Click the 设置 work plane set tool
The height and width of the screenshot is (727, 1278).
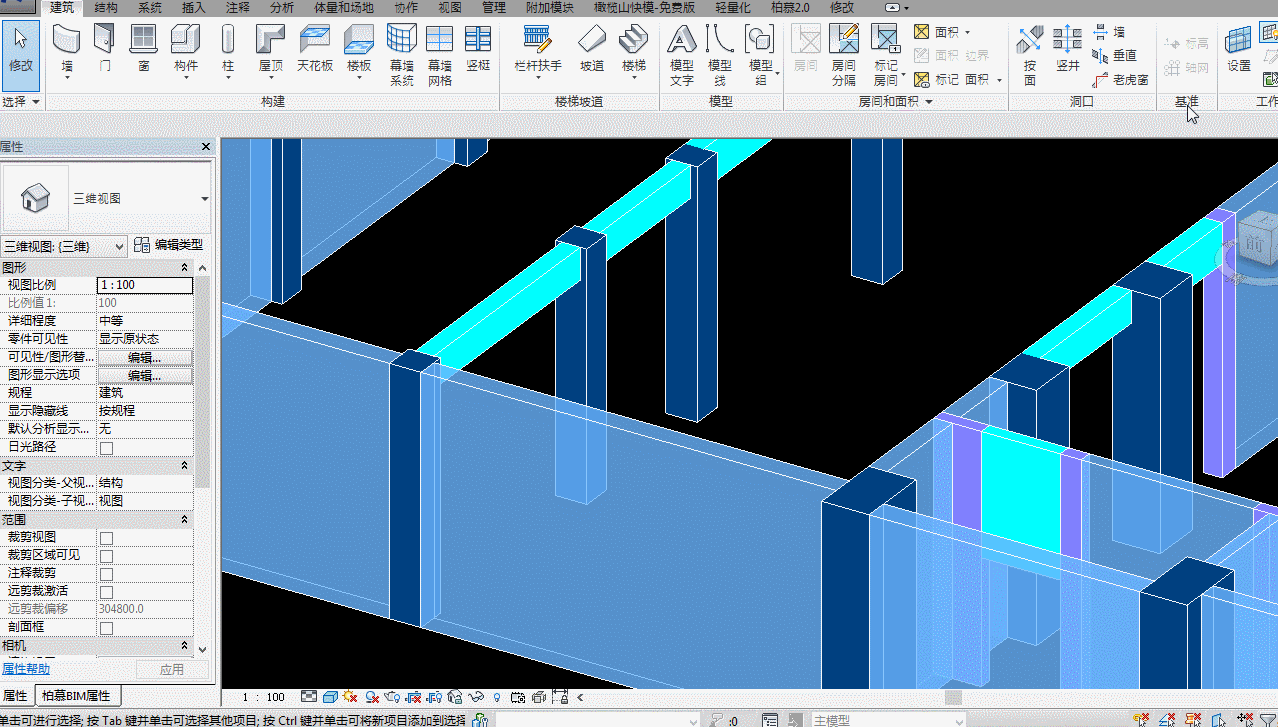(x=1239, y=50)
